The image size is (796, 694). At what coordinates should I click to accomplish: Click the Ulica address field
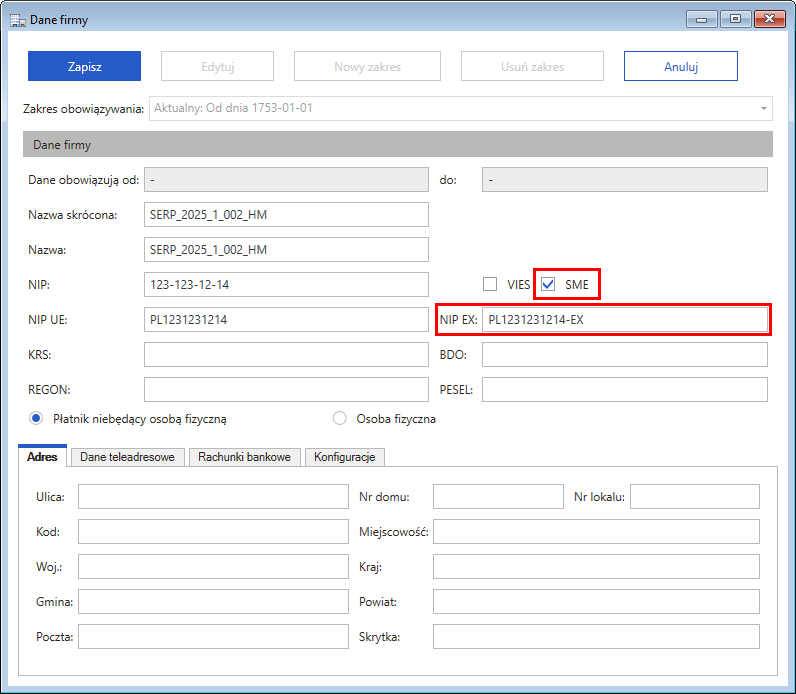[213, 496]
